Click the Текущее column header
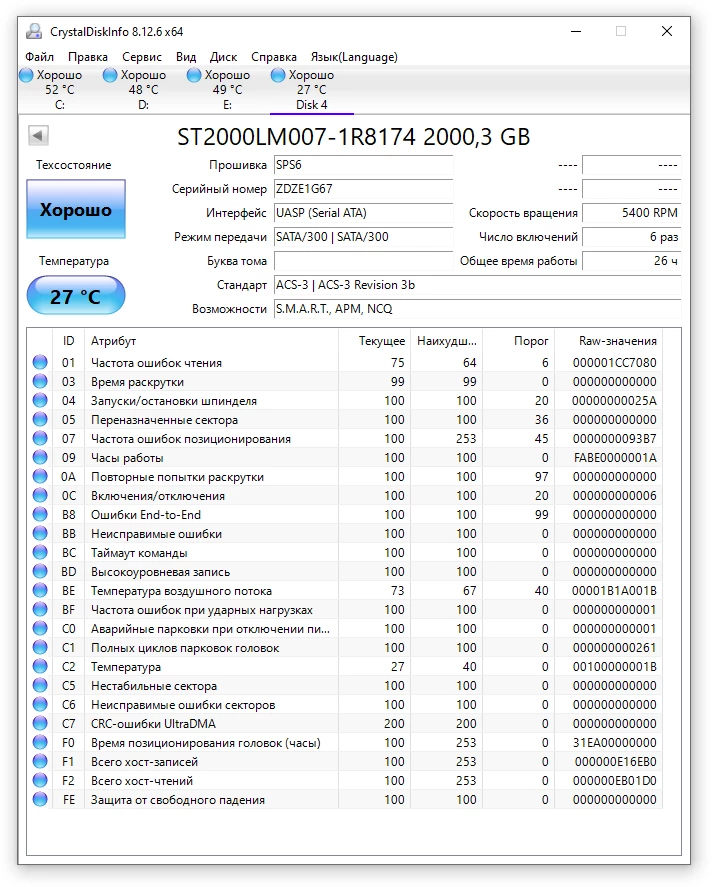The image size is (712, 887). pyautogui.click(x=374, y=341)
